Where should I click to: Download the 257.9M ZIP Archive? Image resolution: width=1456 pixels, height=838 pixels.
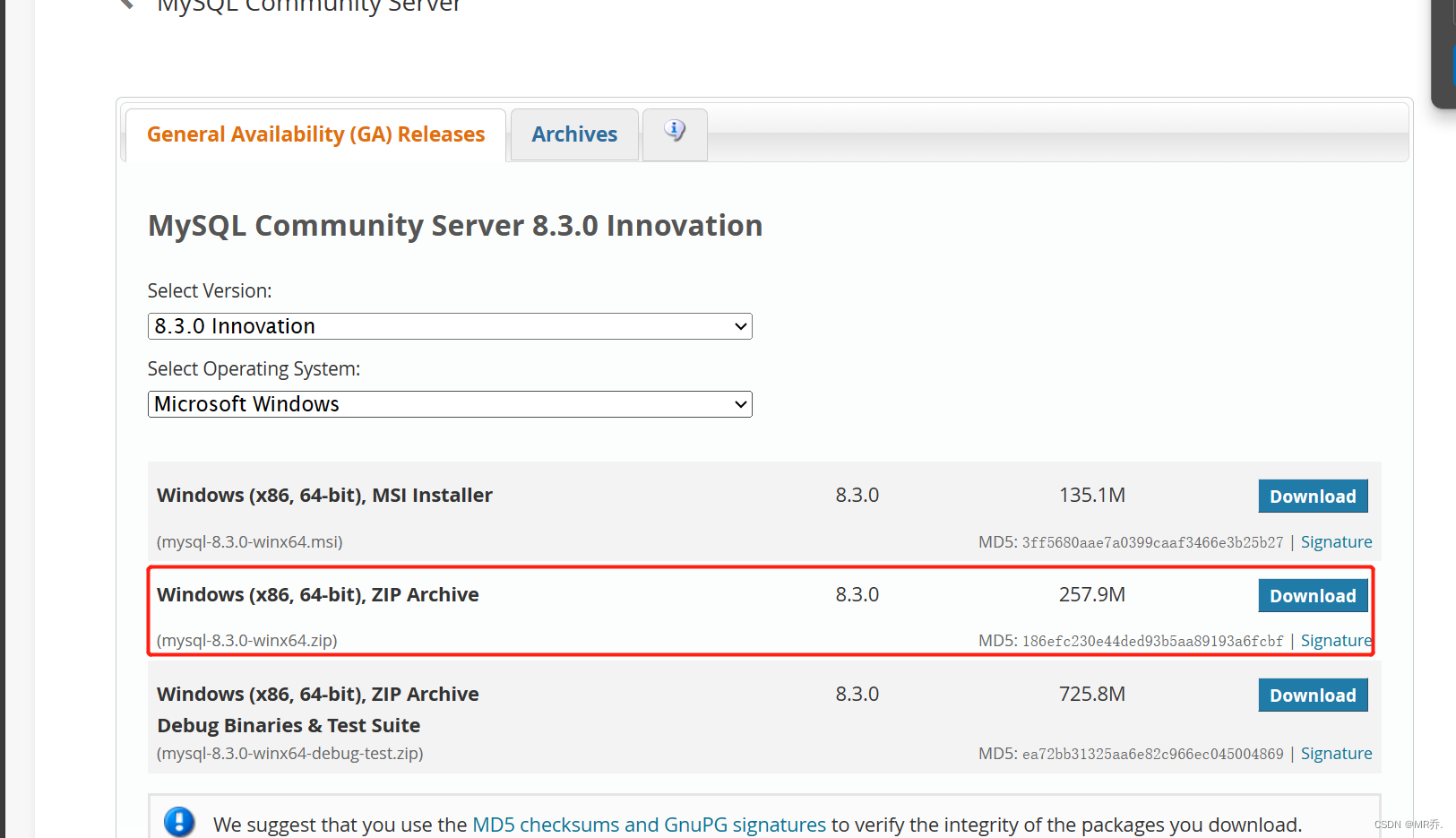point(1313,595)
